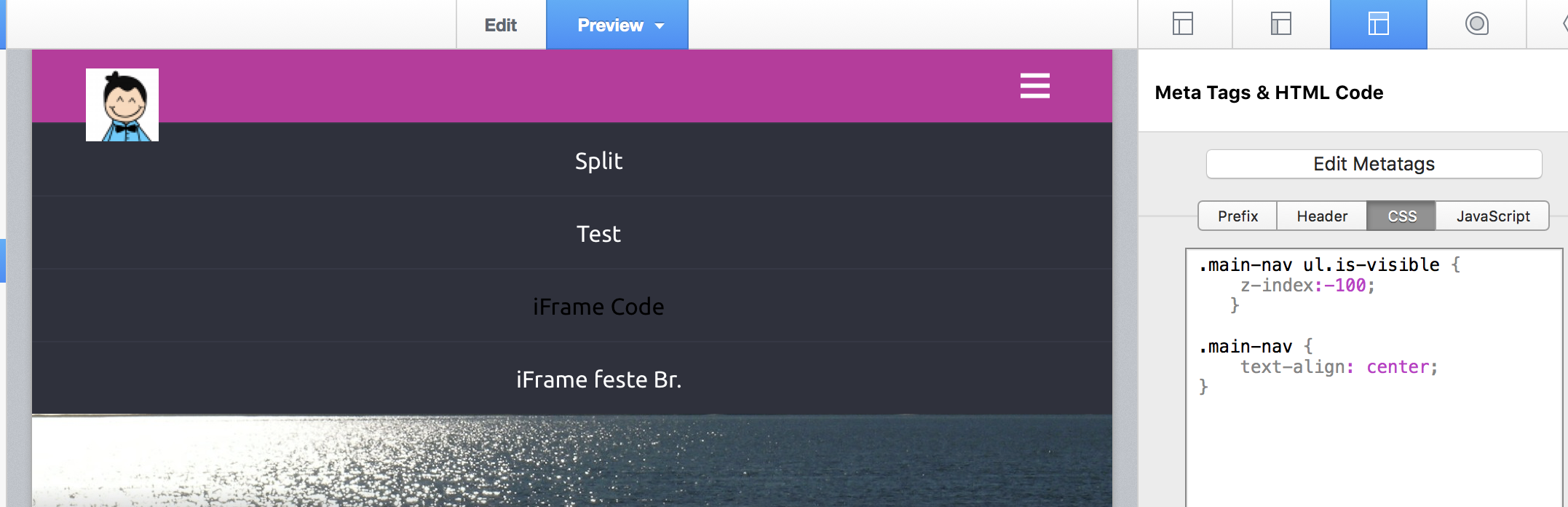Viewport: 1568px width, 507px height.
Task: Switch to Edit mode
Action: click(501, 25)
